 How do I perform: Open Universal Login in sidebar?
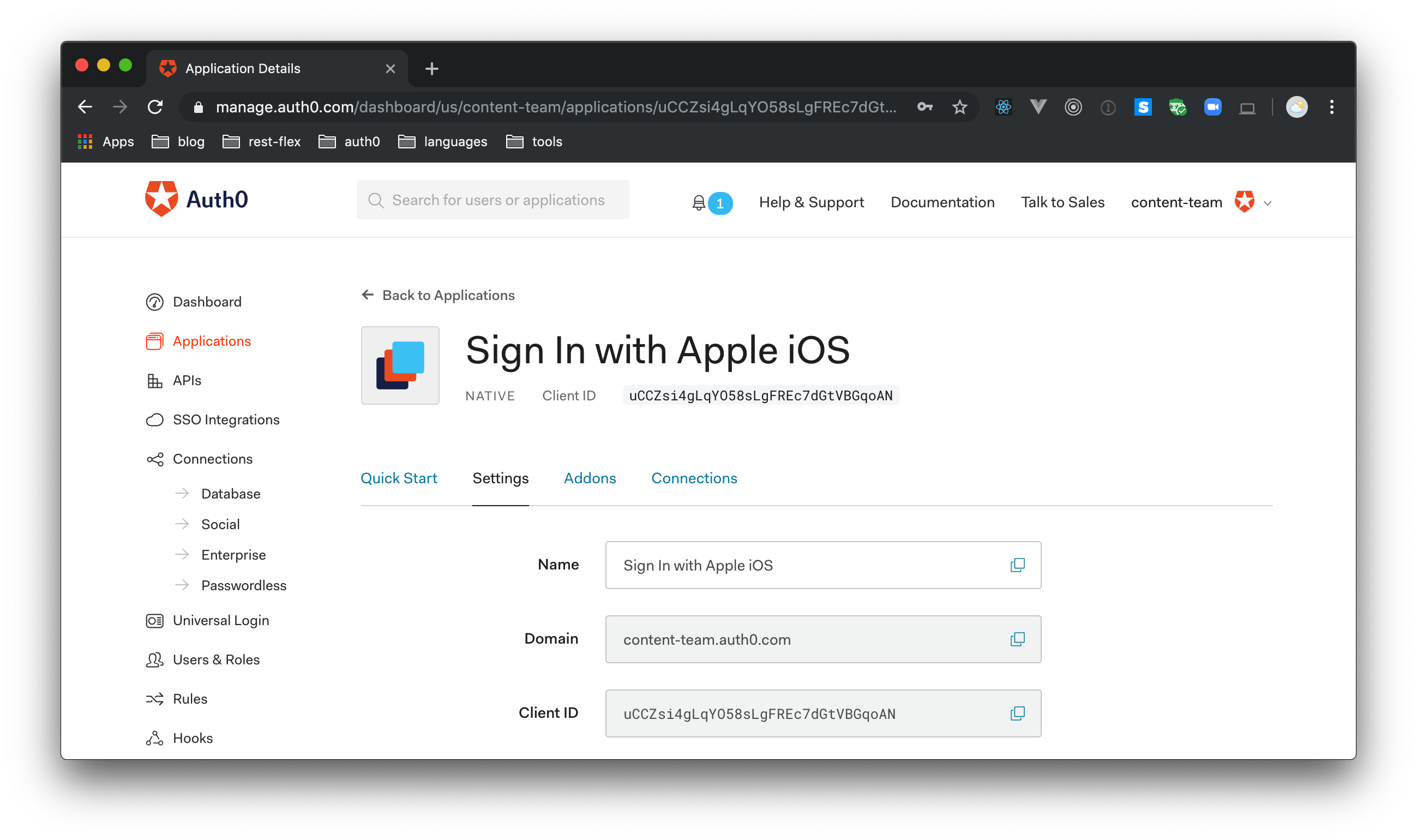(221, 620)
